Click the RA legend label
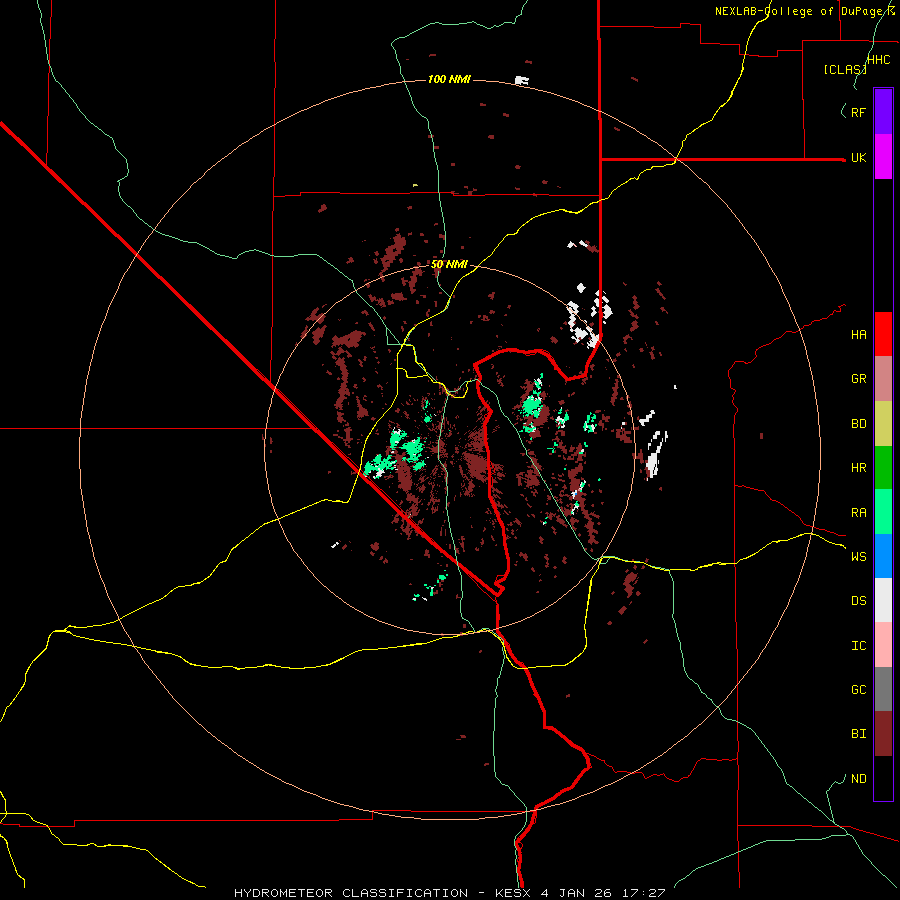 [x=858, y=513]
